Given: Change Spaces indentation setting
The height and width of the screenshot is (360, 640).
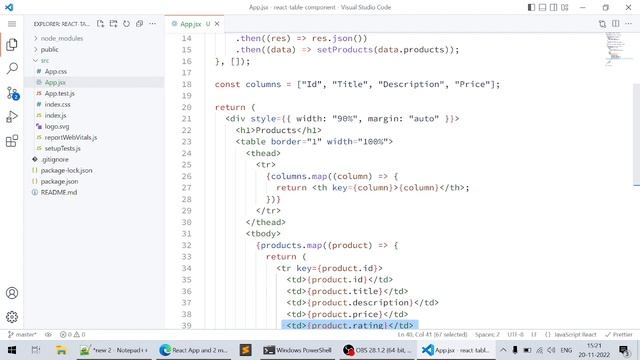Looking at the screenshot, I should 487,334.
